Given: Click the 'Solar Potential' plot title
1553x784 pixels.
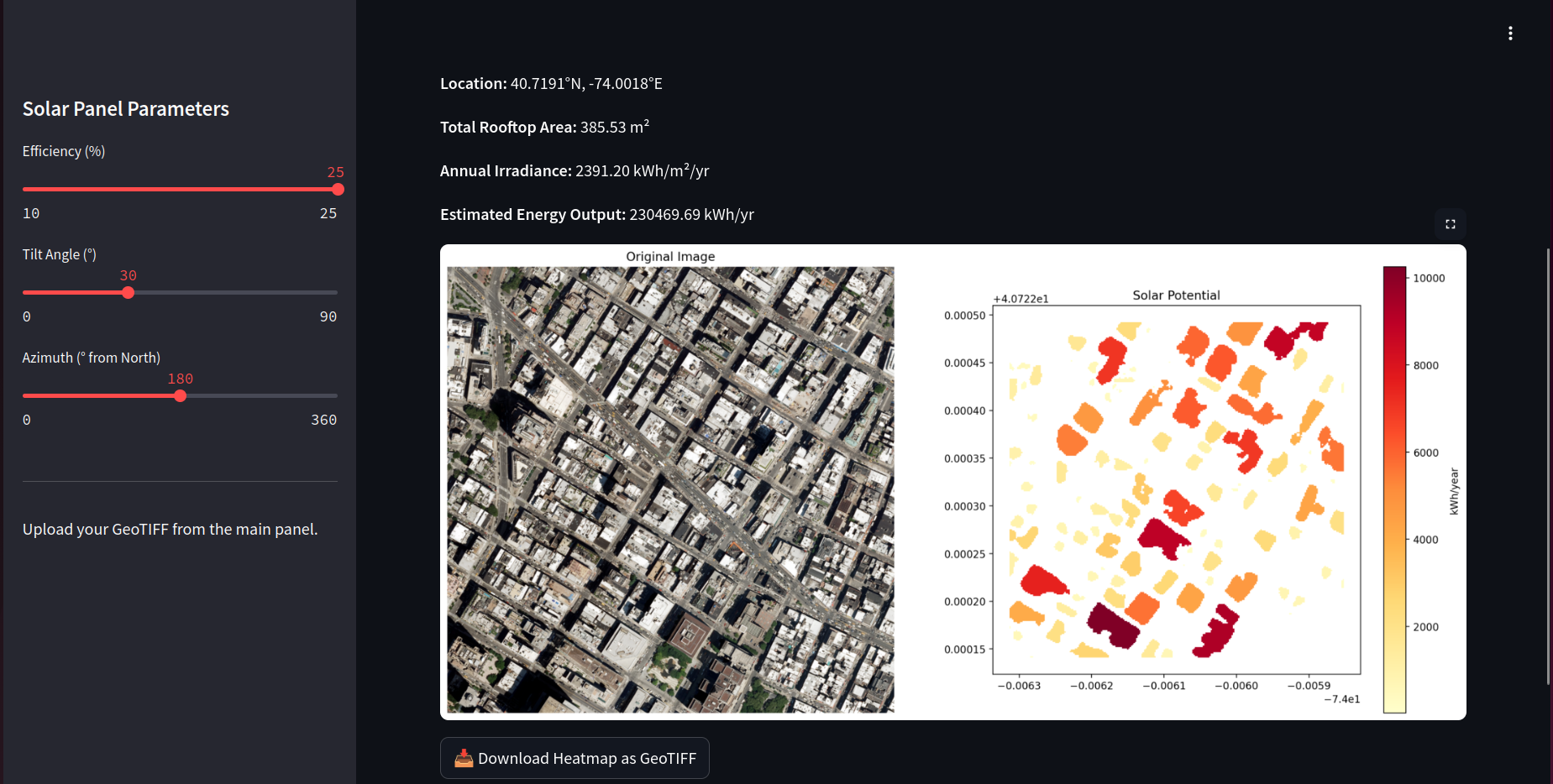Looking at the screenshot, I should click(1176, 295).
